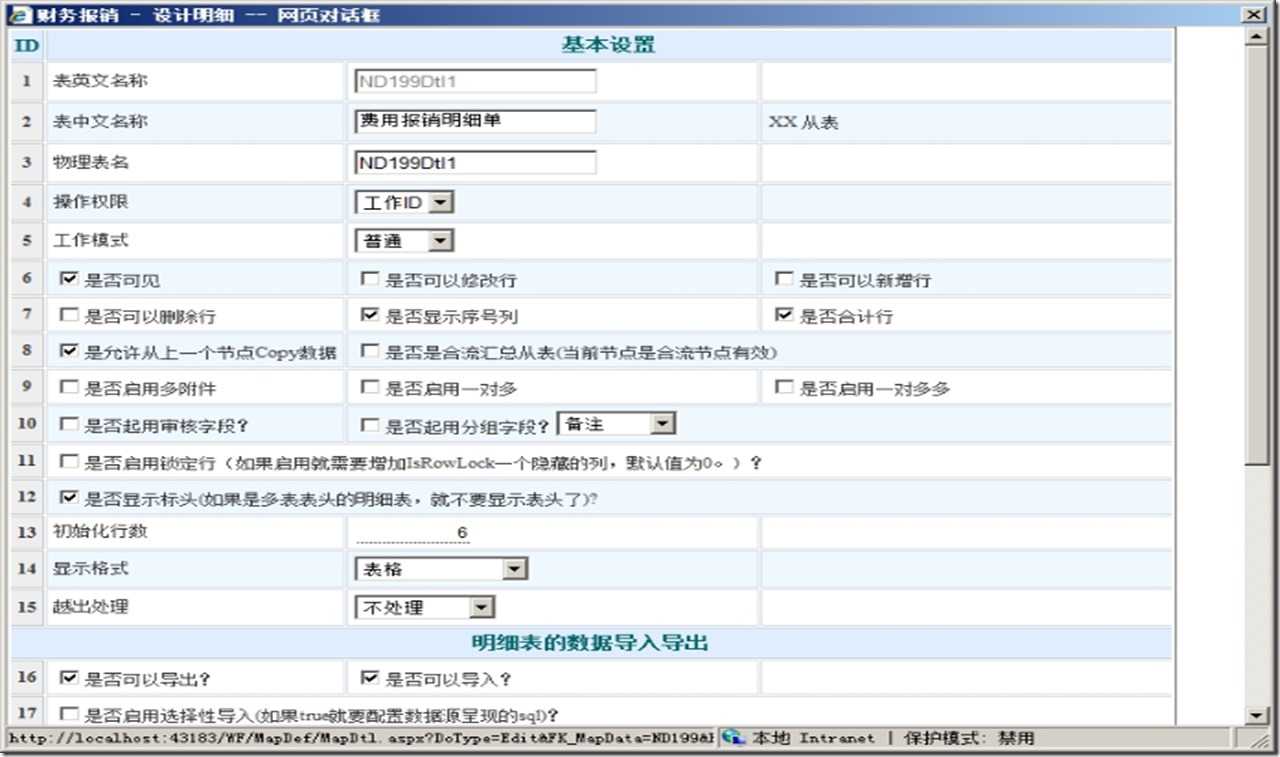The height and width of the screenshot is (757, 1280).
Task: Check the 是否启用一对多 checkbox
Action: 369,387
